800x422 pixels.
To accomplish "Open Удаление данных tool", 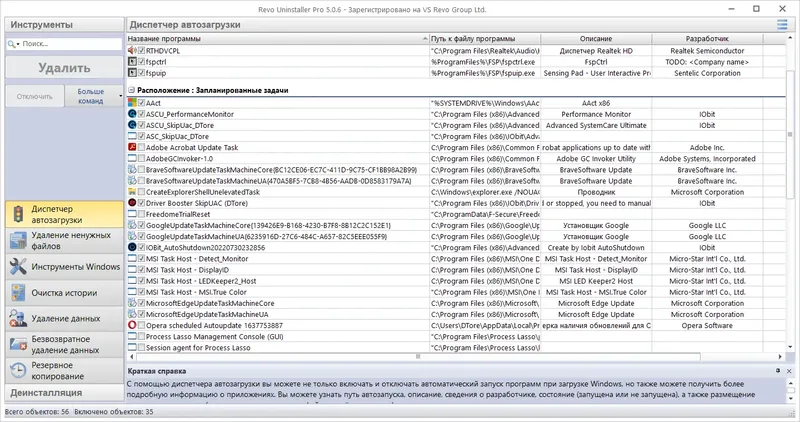I will (64, 318).
